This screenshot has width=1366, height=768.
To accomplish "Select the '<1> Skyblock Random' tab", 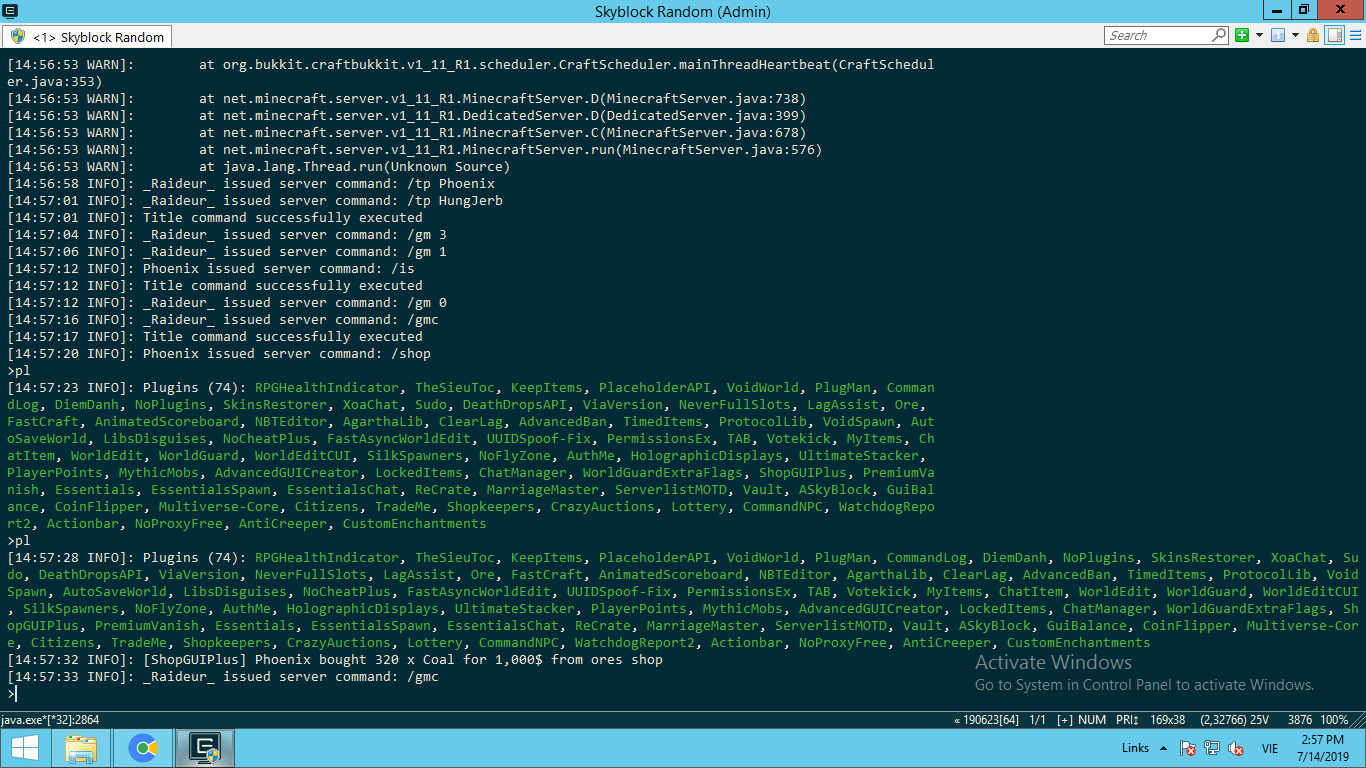I will pos(87,37).
